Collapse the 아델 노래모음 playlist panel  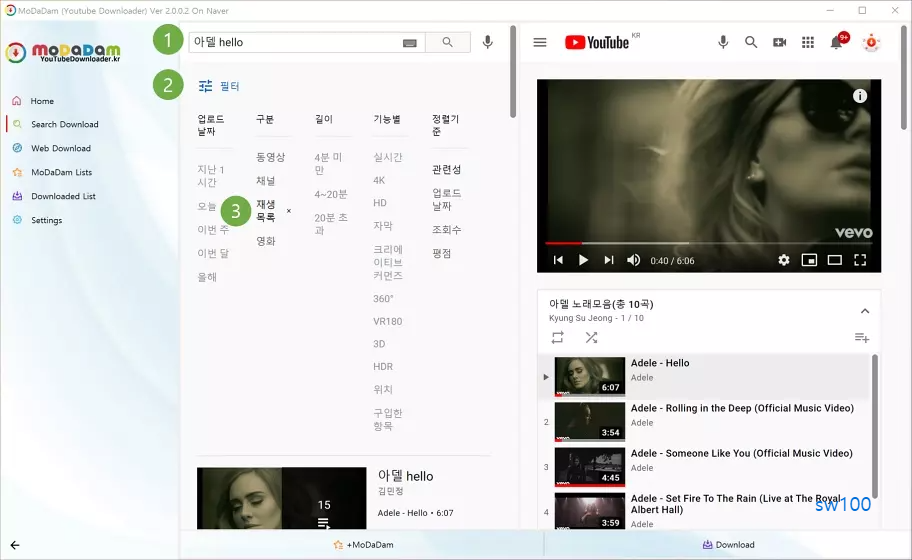click(865, 311)
